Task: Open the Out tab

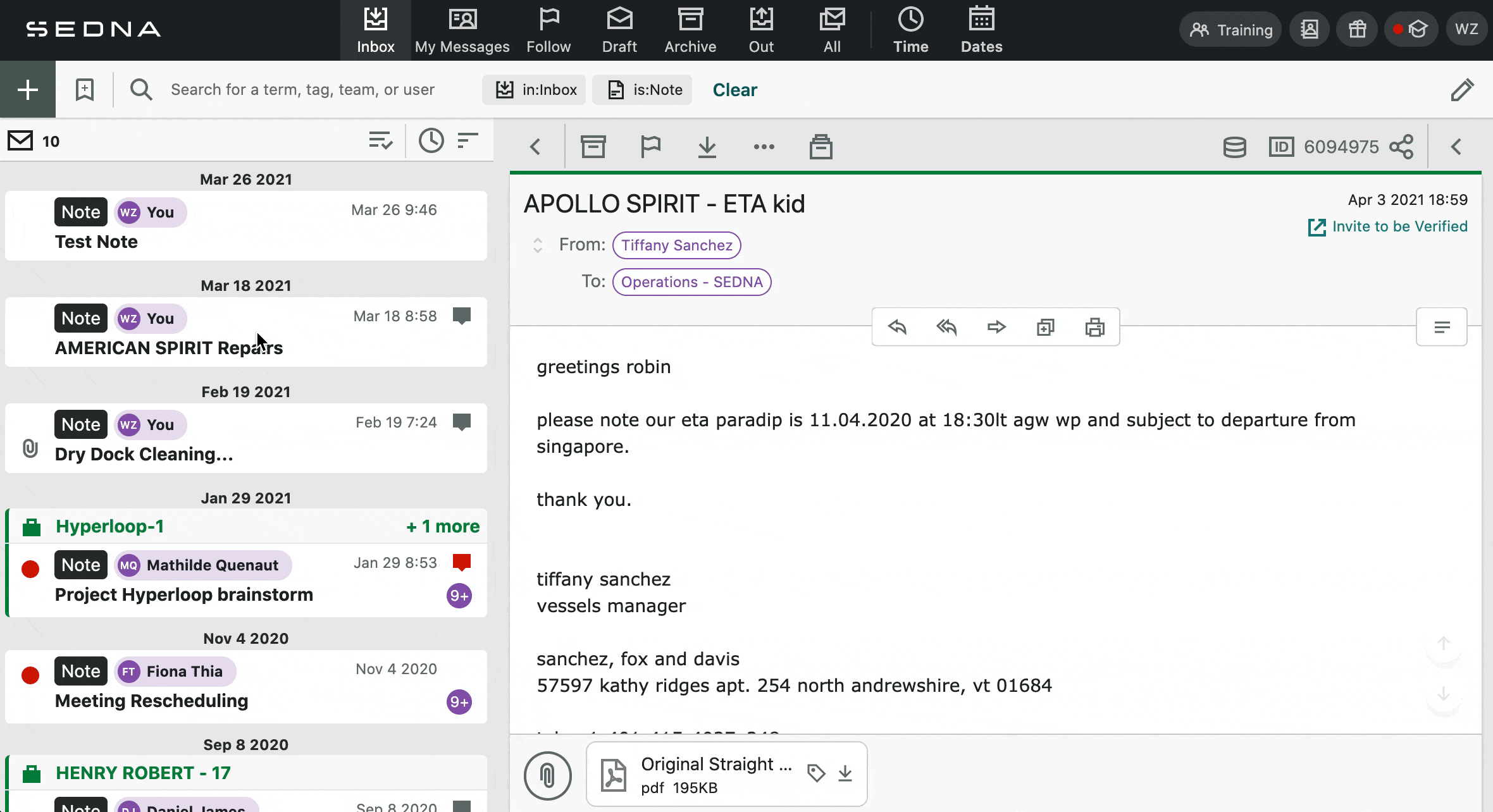Action: 761,30
